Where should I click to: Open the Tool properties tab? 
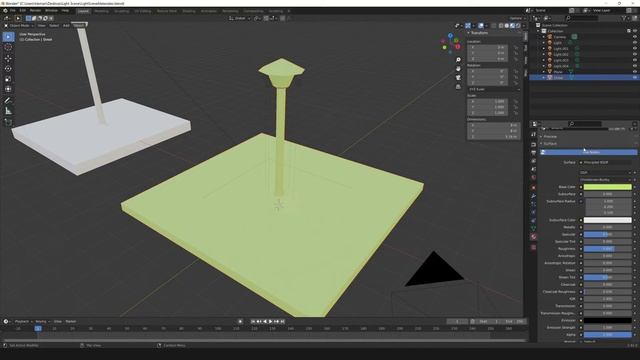click(533, 134)
